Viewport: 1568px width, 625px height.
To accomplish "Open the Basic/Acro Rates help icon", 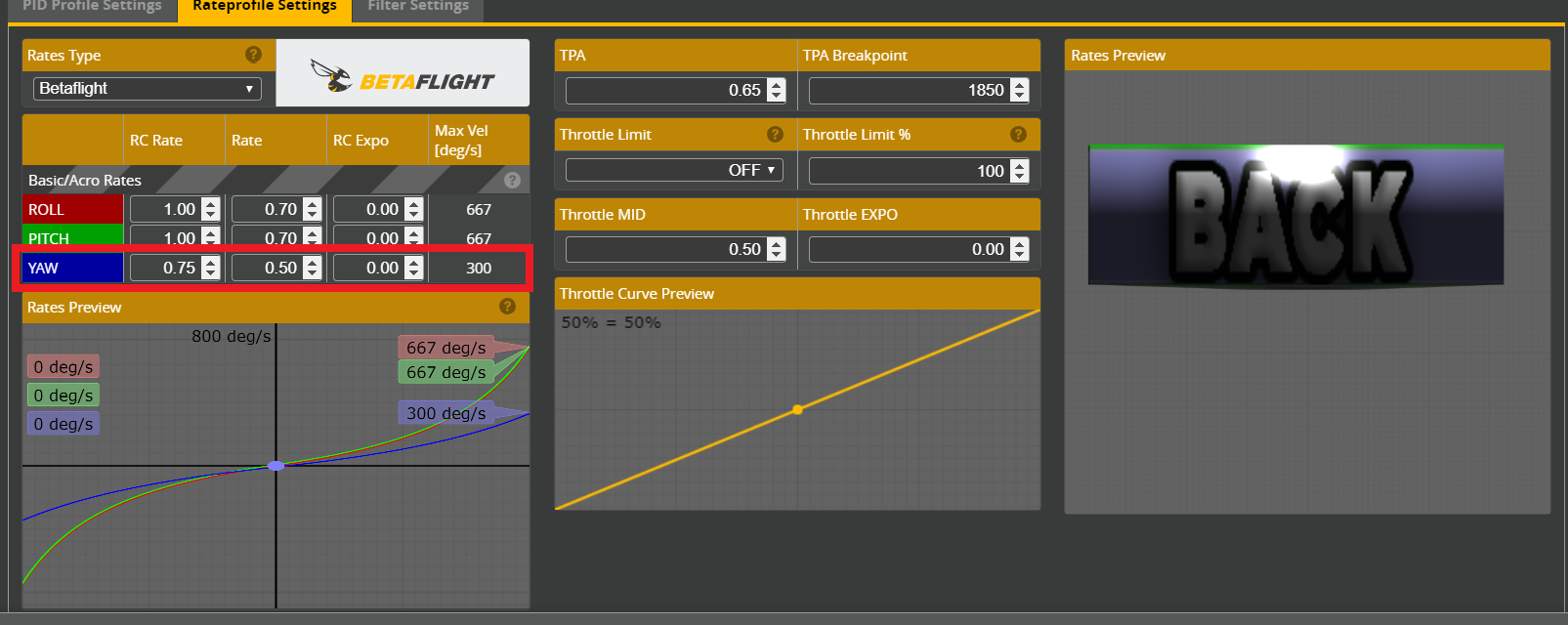I will click(512, 180).
